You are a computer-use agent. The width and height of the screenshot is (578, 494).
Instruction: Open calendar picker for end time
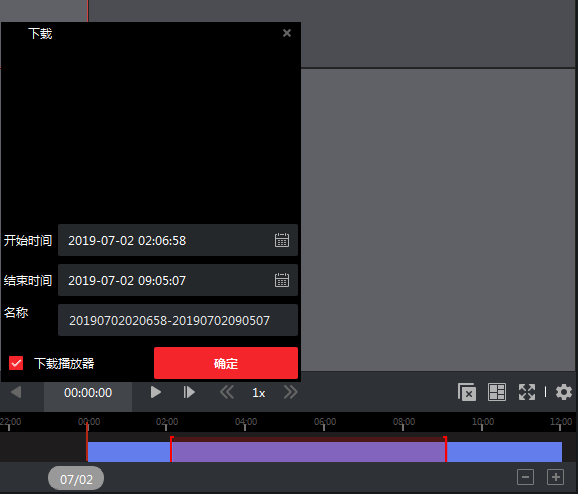pyautogui.click(x=282, y=280)
